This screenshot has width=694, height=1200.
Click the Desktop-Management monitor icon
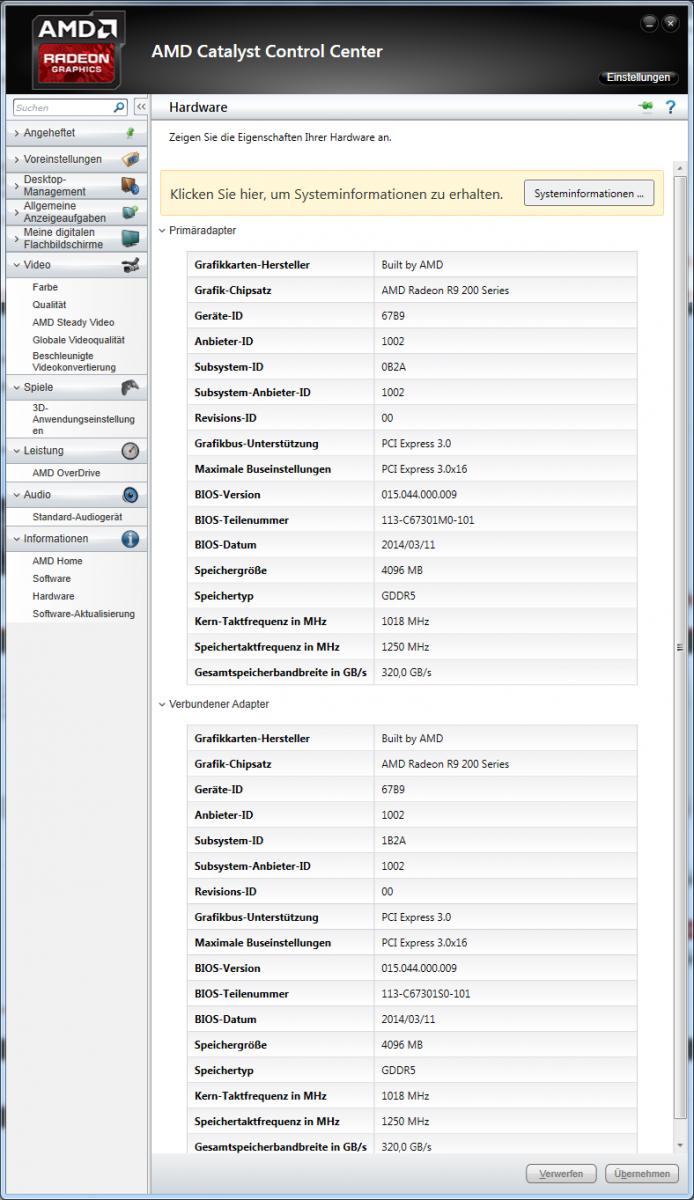(x=130, y=185)
